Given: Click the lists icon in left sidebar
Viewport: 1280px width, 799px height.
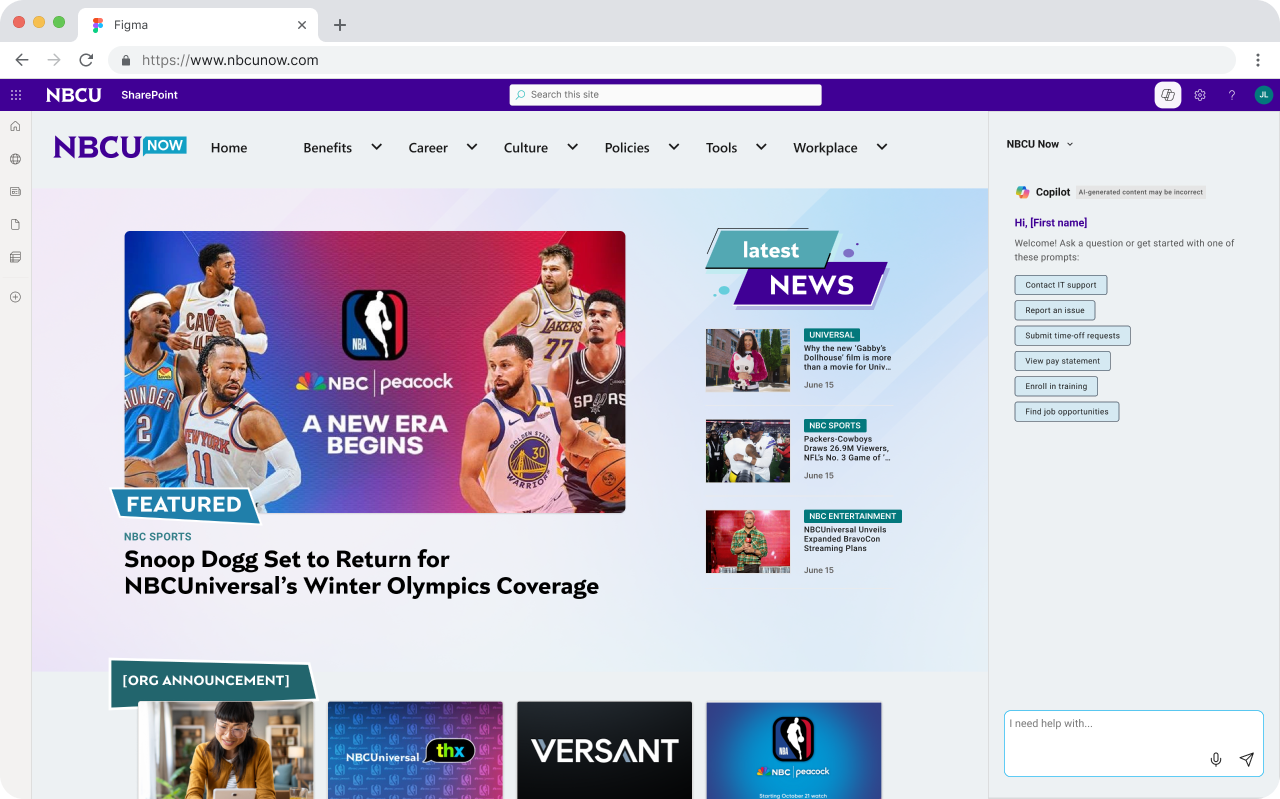Looking at the screenshot, I should click(15, 257).
